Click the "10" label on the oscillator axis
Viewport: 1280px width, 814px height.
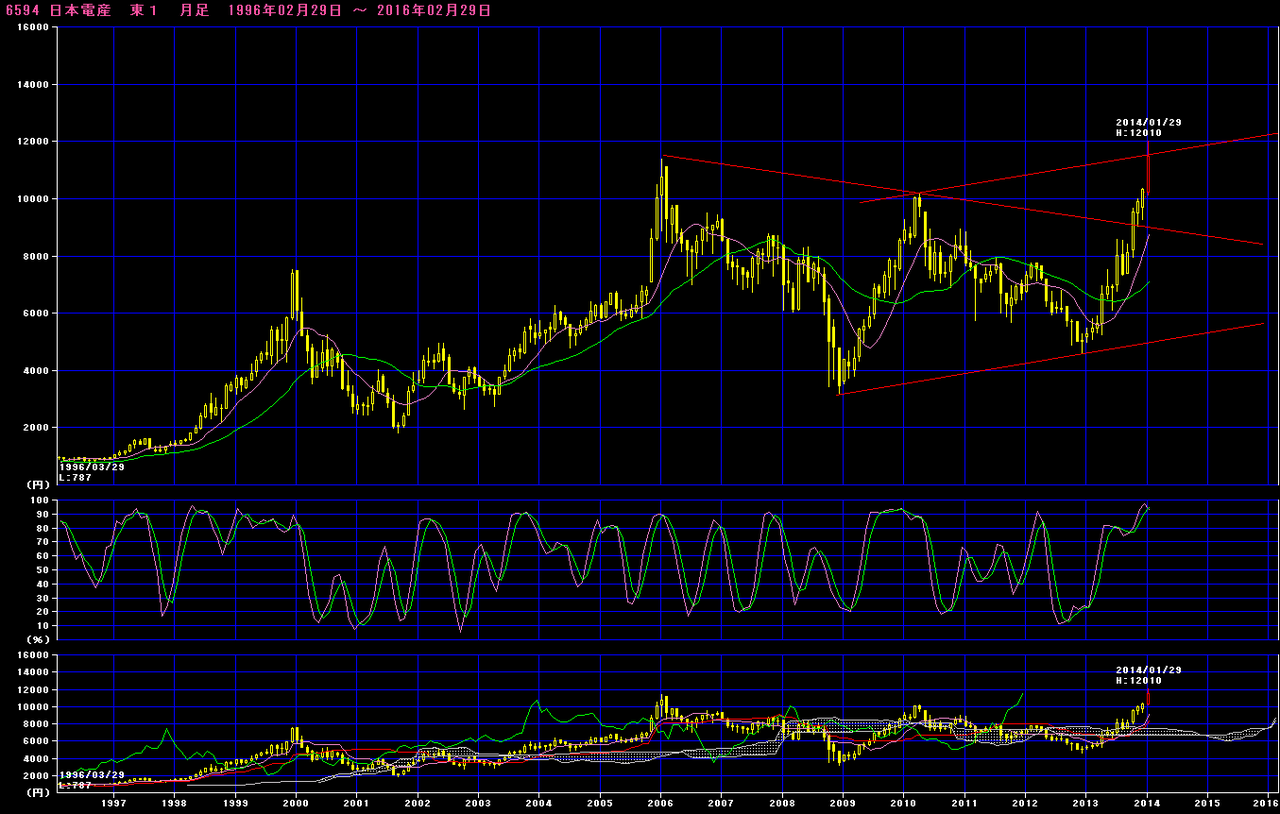(44, 626)
